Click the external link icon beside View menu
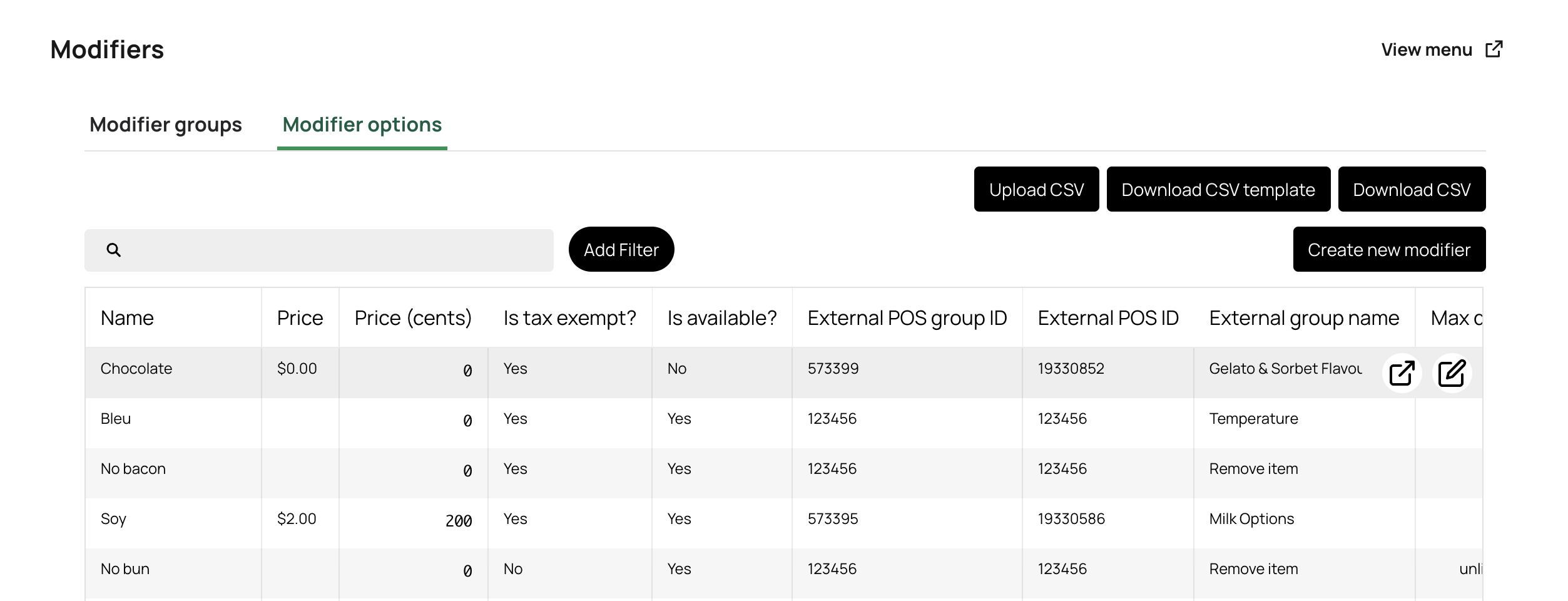This screenshot has width=1568, height=601. pyautogui.click(x=1494, y=49)
